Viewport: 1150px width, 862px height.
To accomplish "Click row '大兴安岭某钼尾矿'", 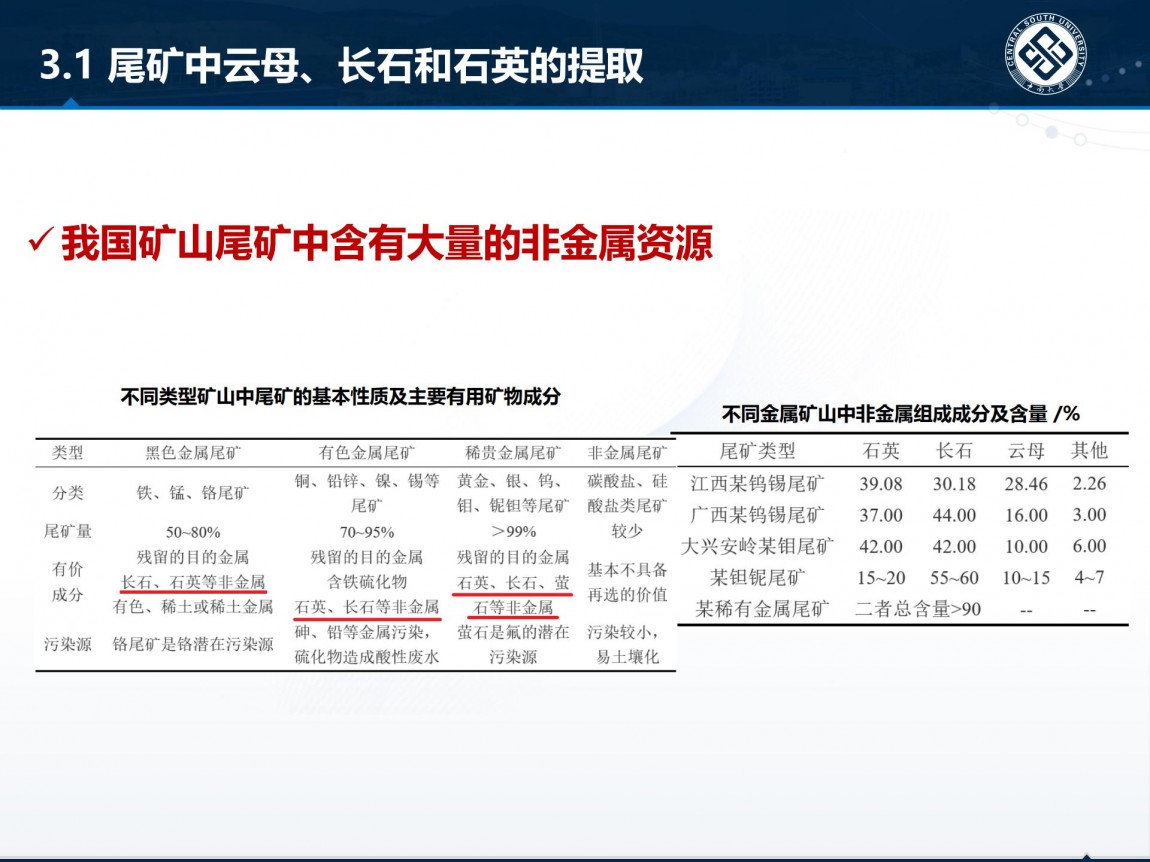I will tap(757, 547).
